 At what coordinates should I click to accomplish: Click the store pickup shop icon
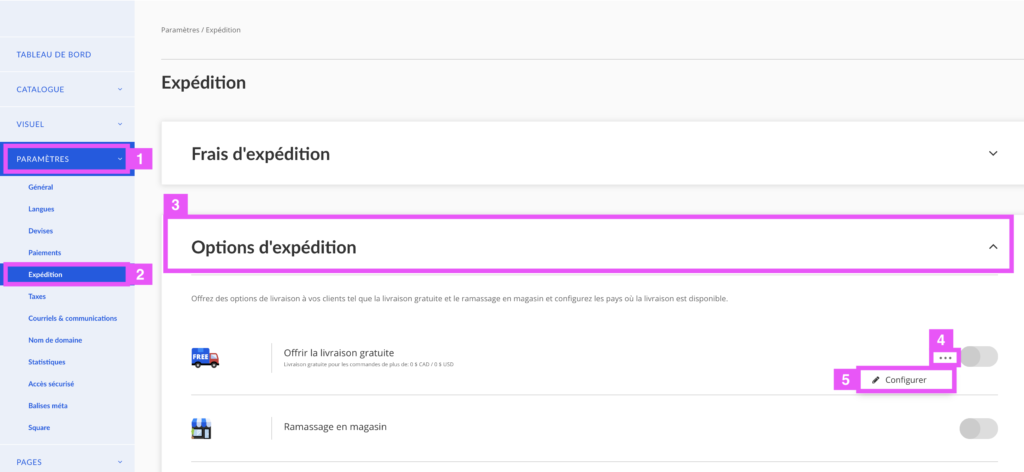(201, 428)
